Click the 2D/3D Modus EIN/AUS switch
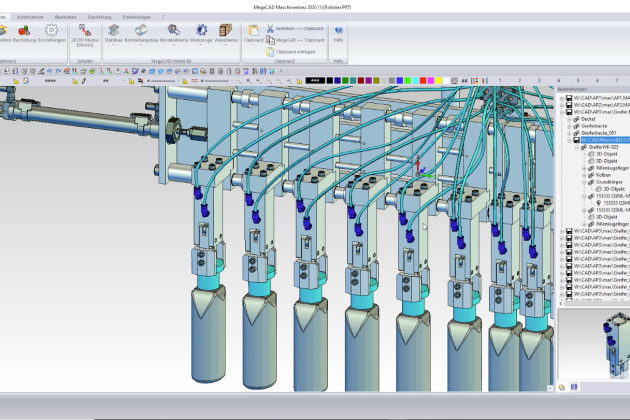The width and height of the screenshot is (630, 420). (x=85, y=32)
